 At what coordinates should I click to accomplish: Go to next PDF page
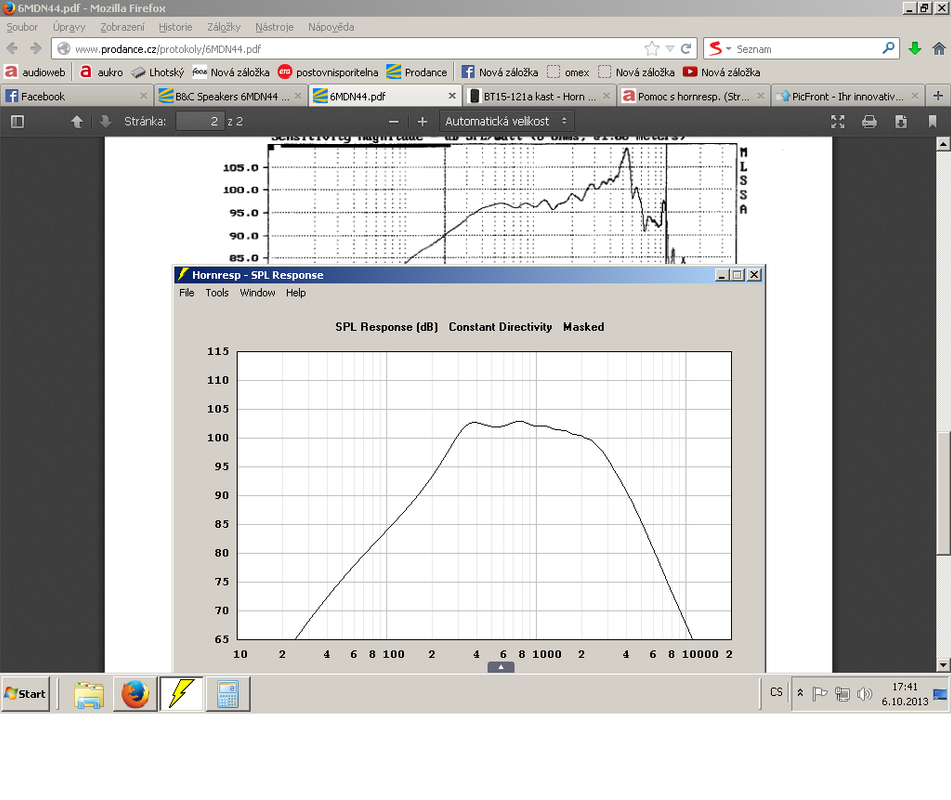point(106,121)
